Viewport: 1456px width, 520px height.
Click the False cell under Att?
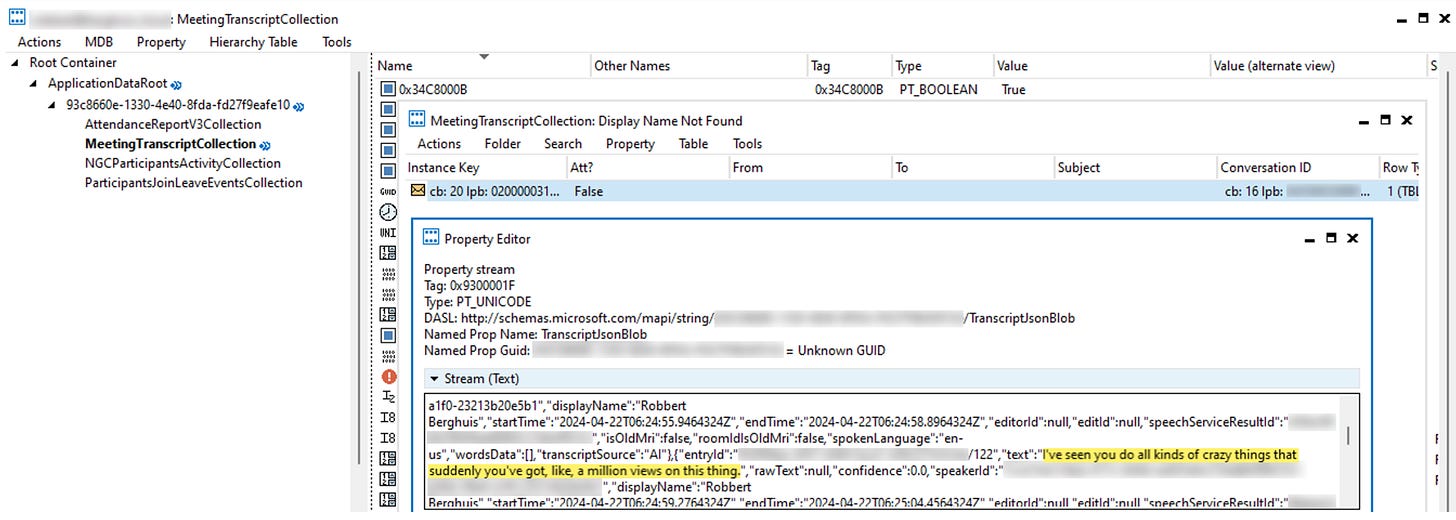click(589, 191)
